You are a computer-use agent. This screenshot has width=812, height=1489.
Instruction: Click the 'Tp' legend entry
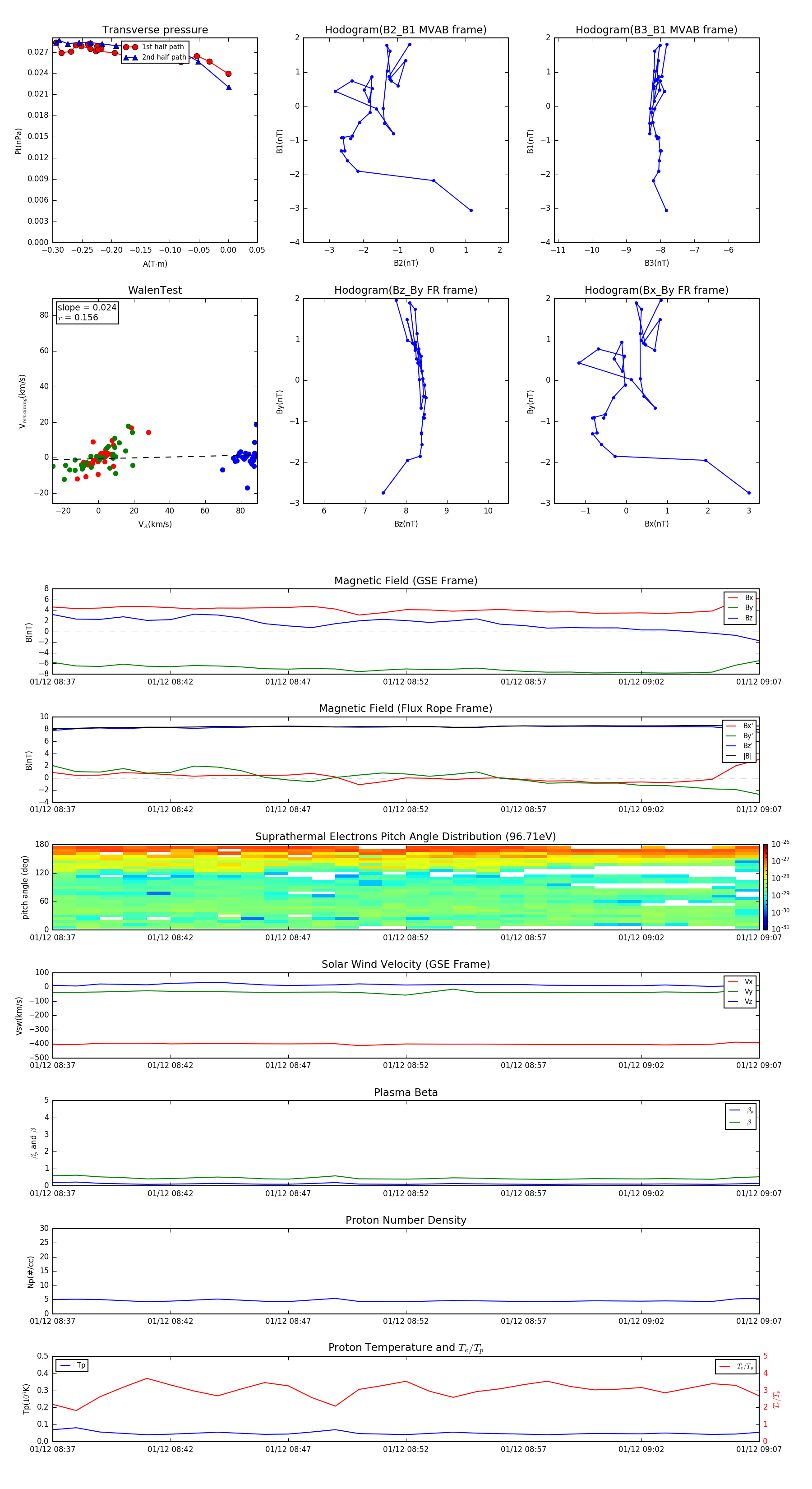[x=73, y=1365]
